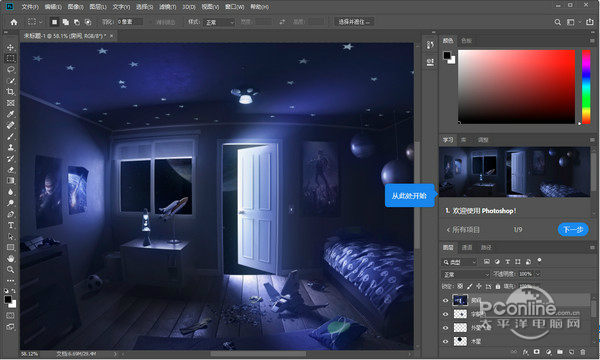Open the Learn panel flyout menu
Viewport: 600px width, 360px height.
[592, 140]
